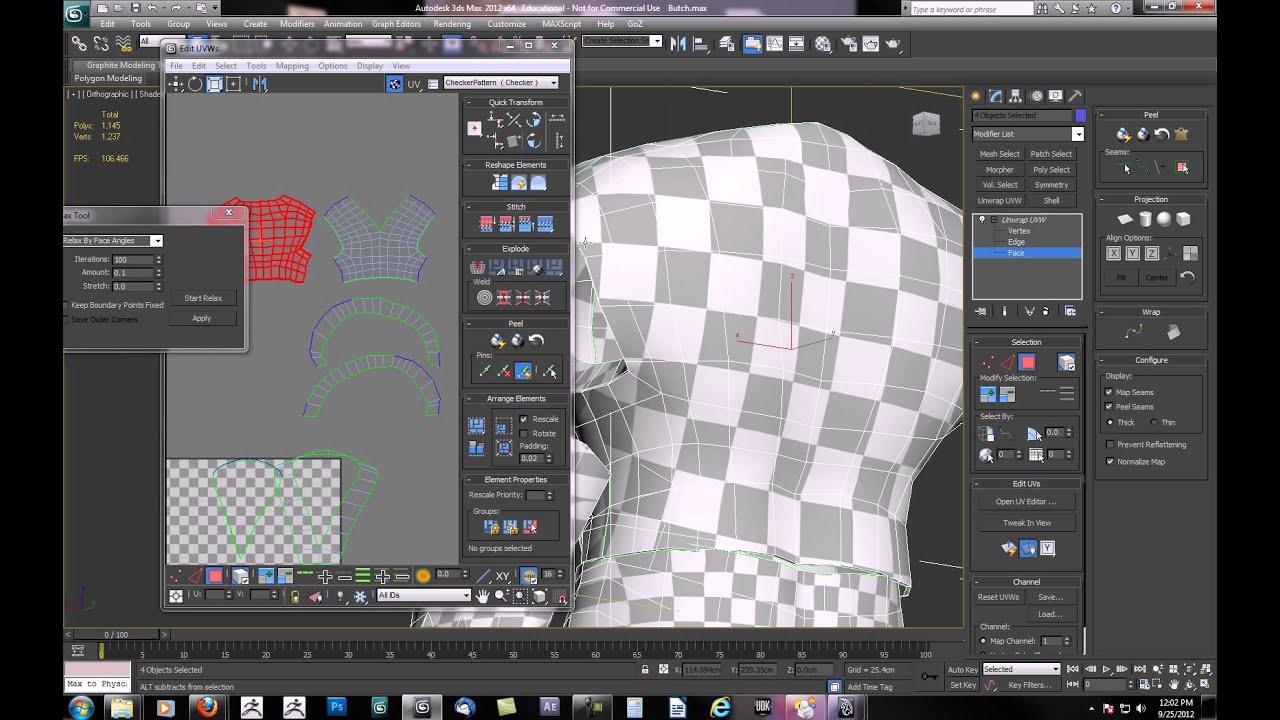Viewport: 1280px width, 720px height.
Task: Select the Rotate tool in Edit UVWs toolbar
Action: (195, 84)
